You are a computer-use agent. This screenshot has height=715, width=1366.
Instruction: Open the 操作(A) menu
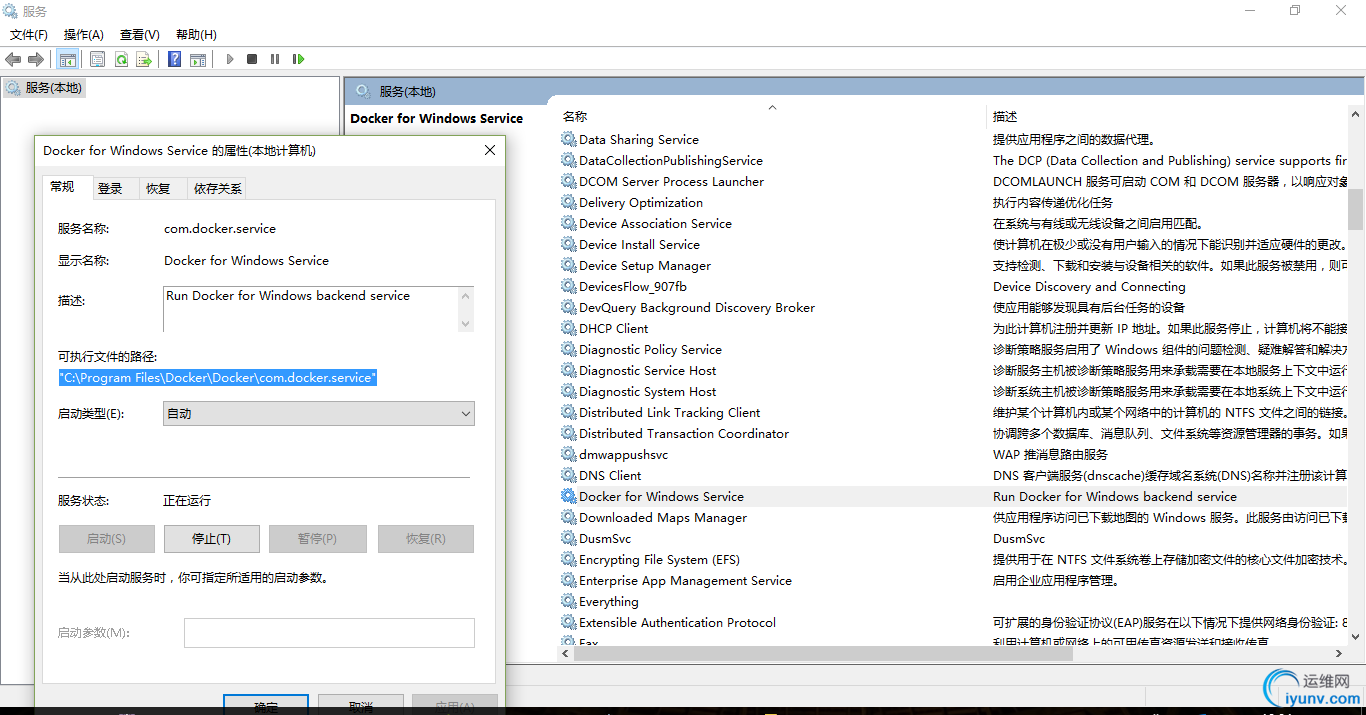pyautogui.click(x=84, y=35)
